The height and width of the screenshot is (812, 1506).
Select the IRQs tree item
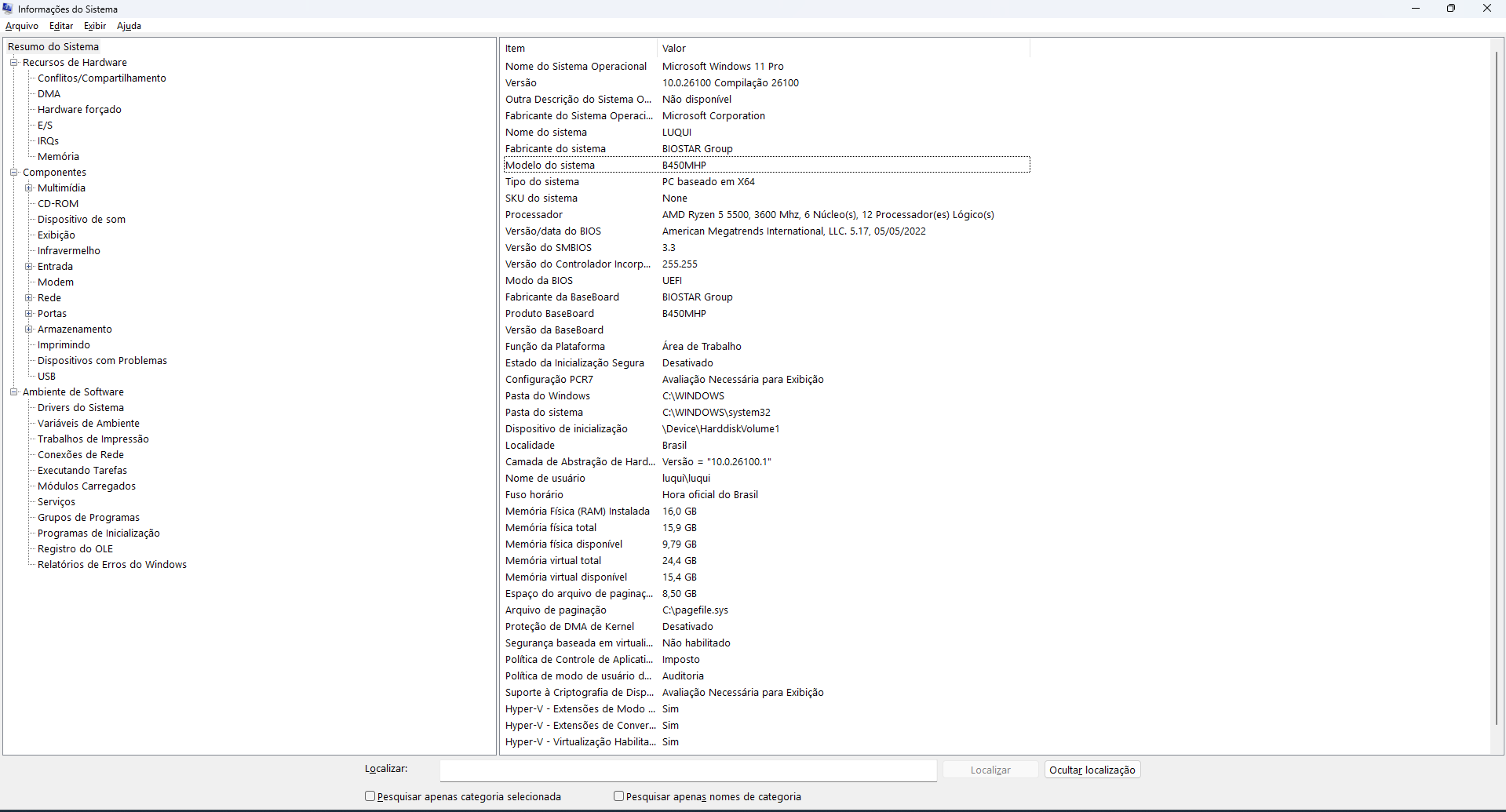(x=48, y=141)
